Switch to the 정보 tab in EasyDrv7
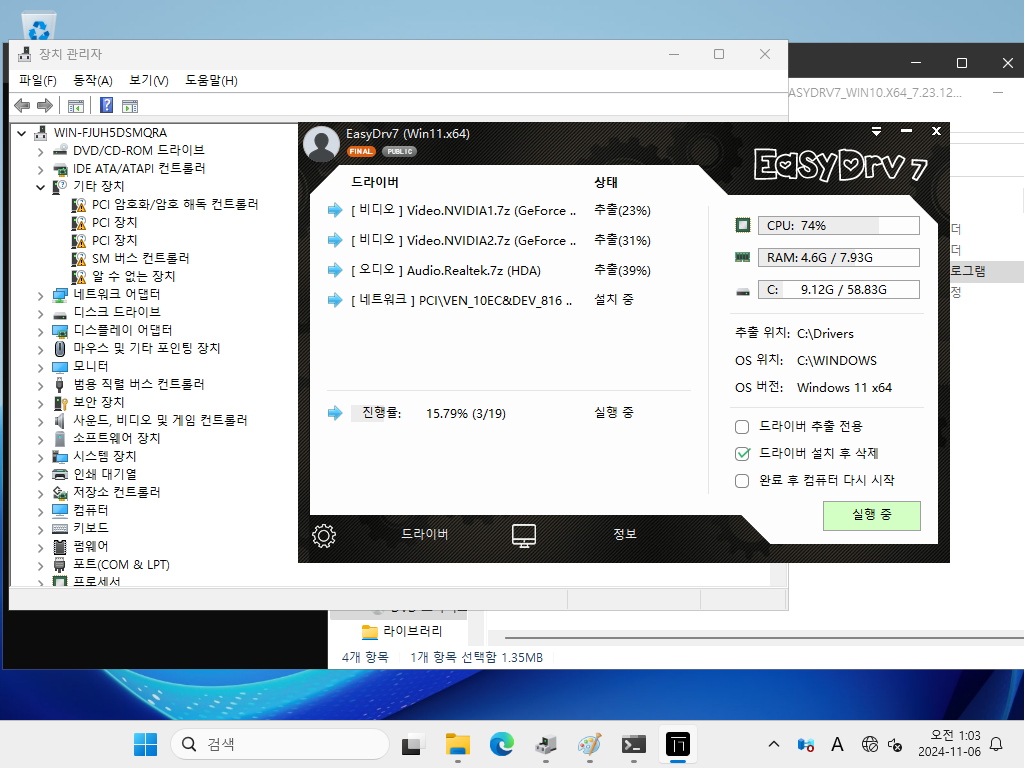Screen dimensions: 1025x770 (x=625, y=534)
